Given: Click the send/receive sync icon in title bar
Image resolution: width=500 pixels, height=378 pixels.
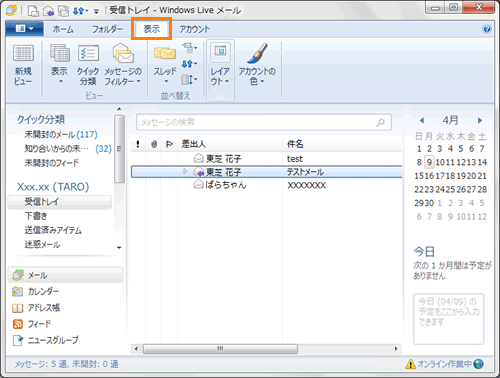Looking at the screenshot, I should [79, 11].
